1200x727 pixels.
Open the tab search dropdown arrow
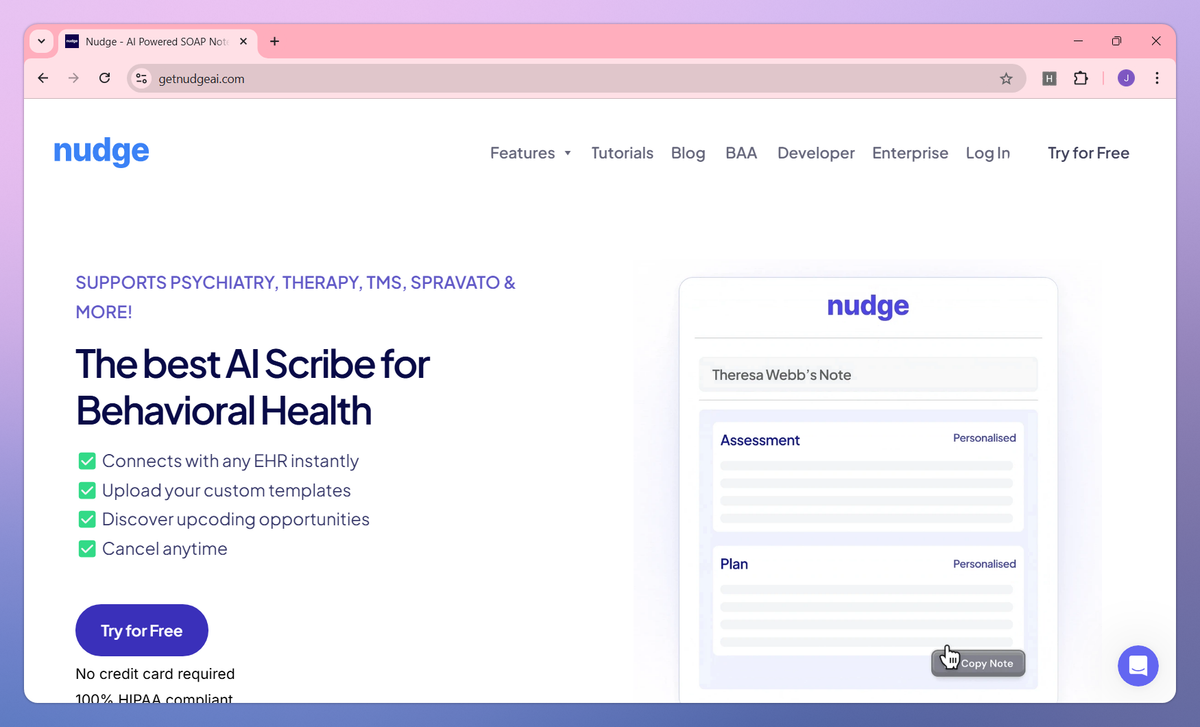(x=41, y=41)
